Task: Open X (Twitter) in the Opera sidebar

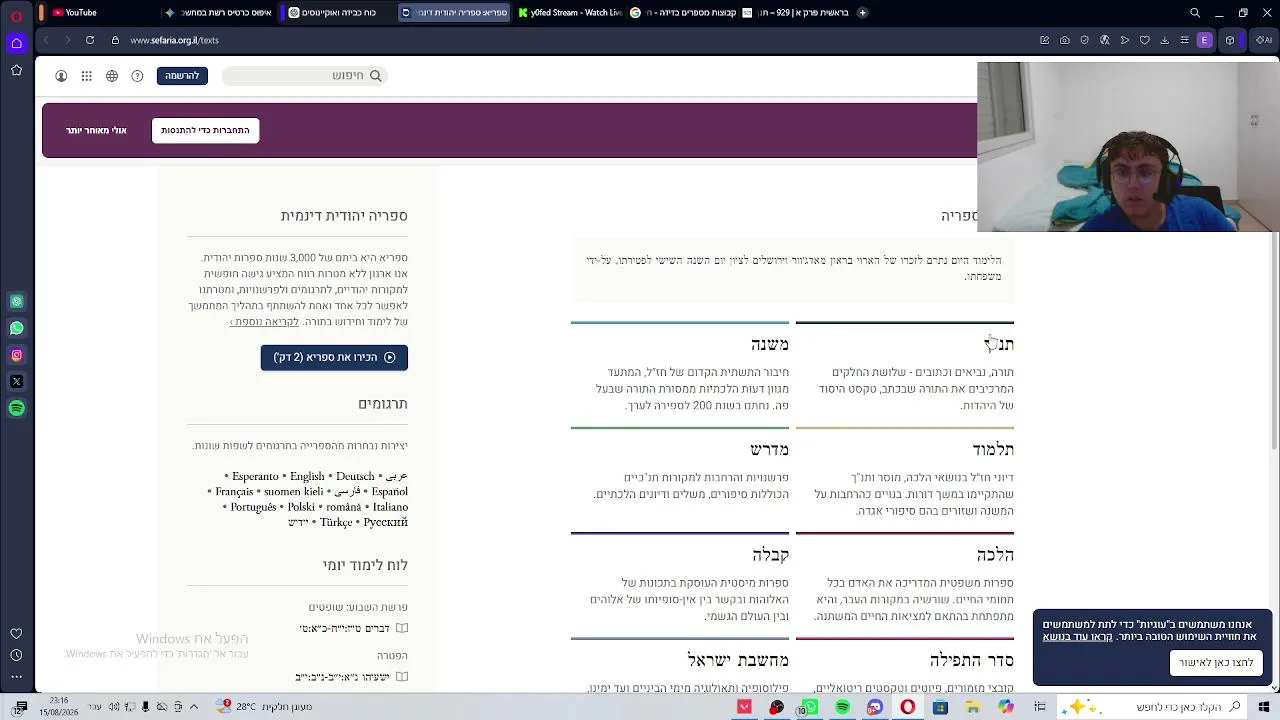Action: pos(16,381)
